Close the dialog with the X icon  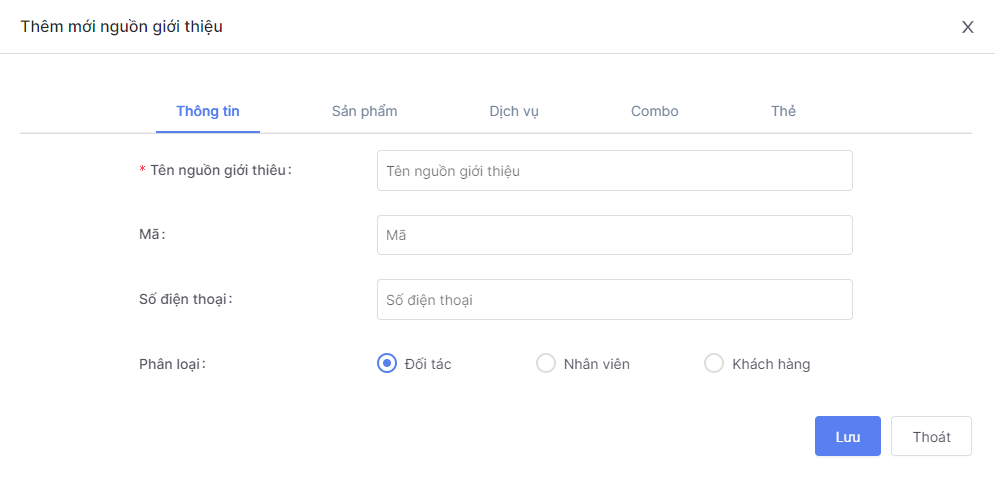tap(967, 27)
